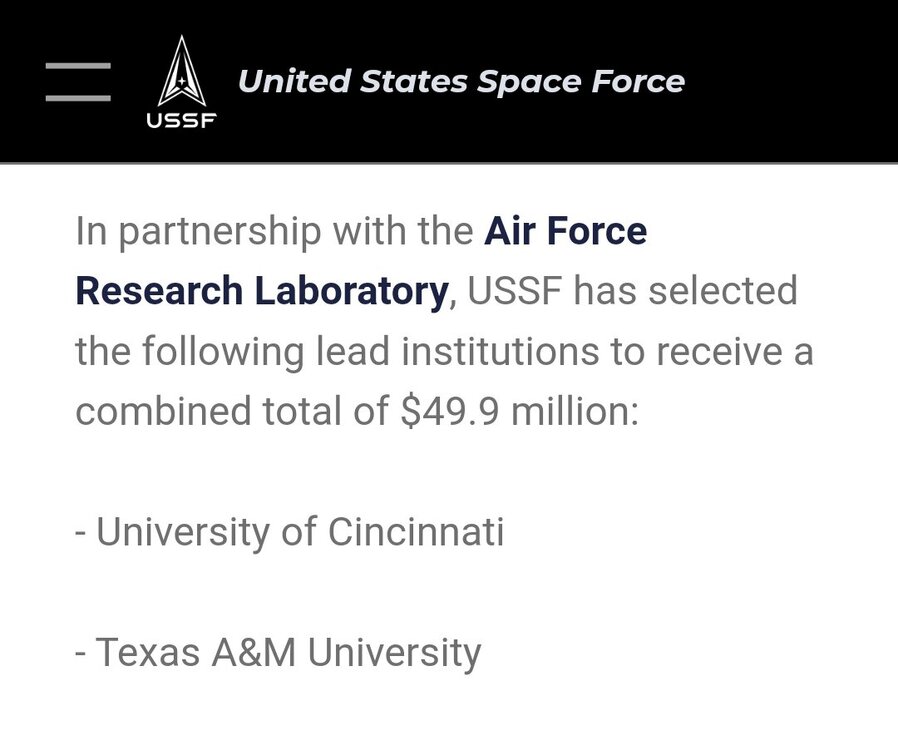Click the USSF label under the logo
The height and width of the screenshot is (750, 898).
coord(181,123)
